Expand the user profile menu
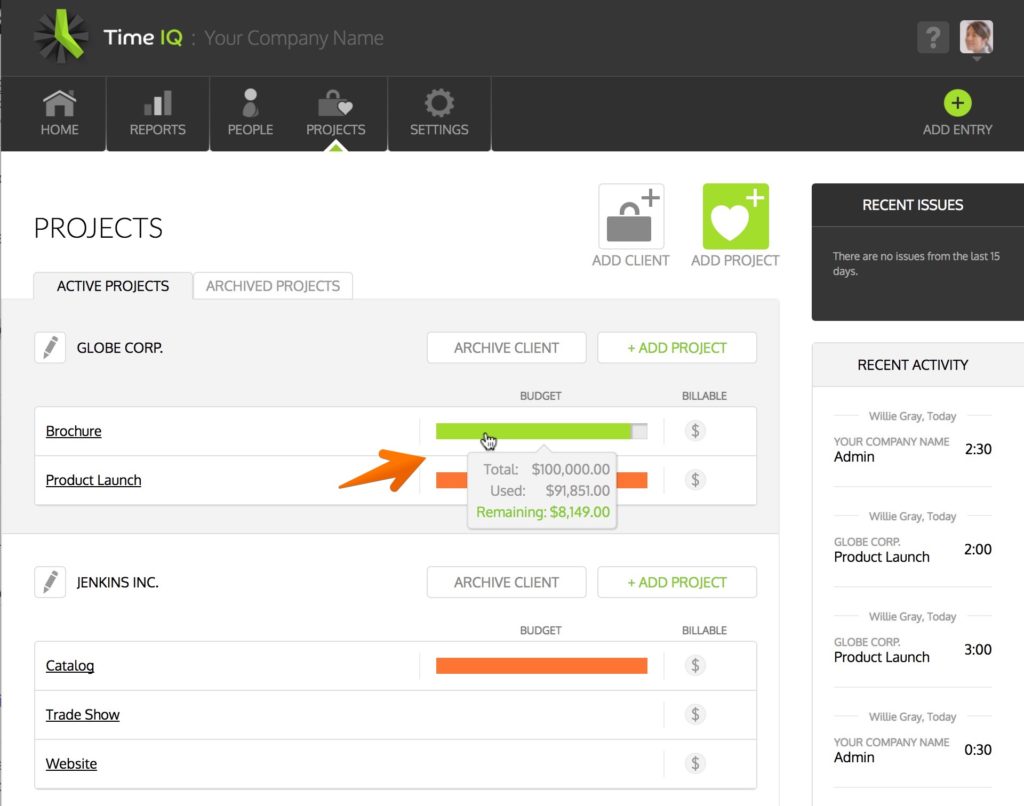The height and width of the screenshot is (806, 1024). 976,37
